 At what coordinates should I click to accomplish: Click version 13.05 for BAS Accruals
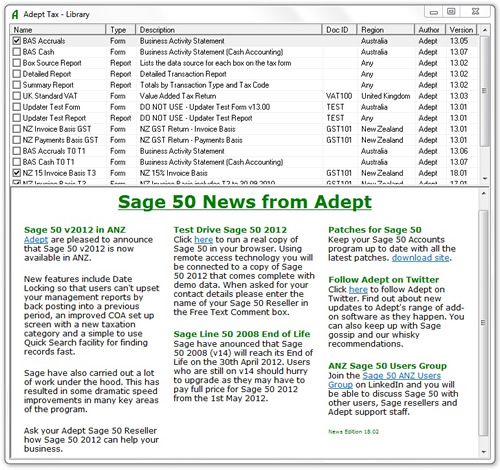[459, 41]
